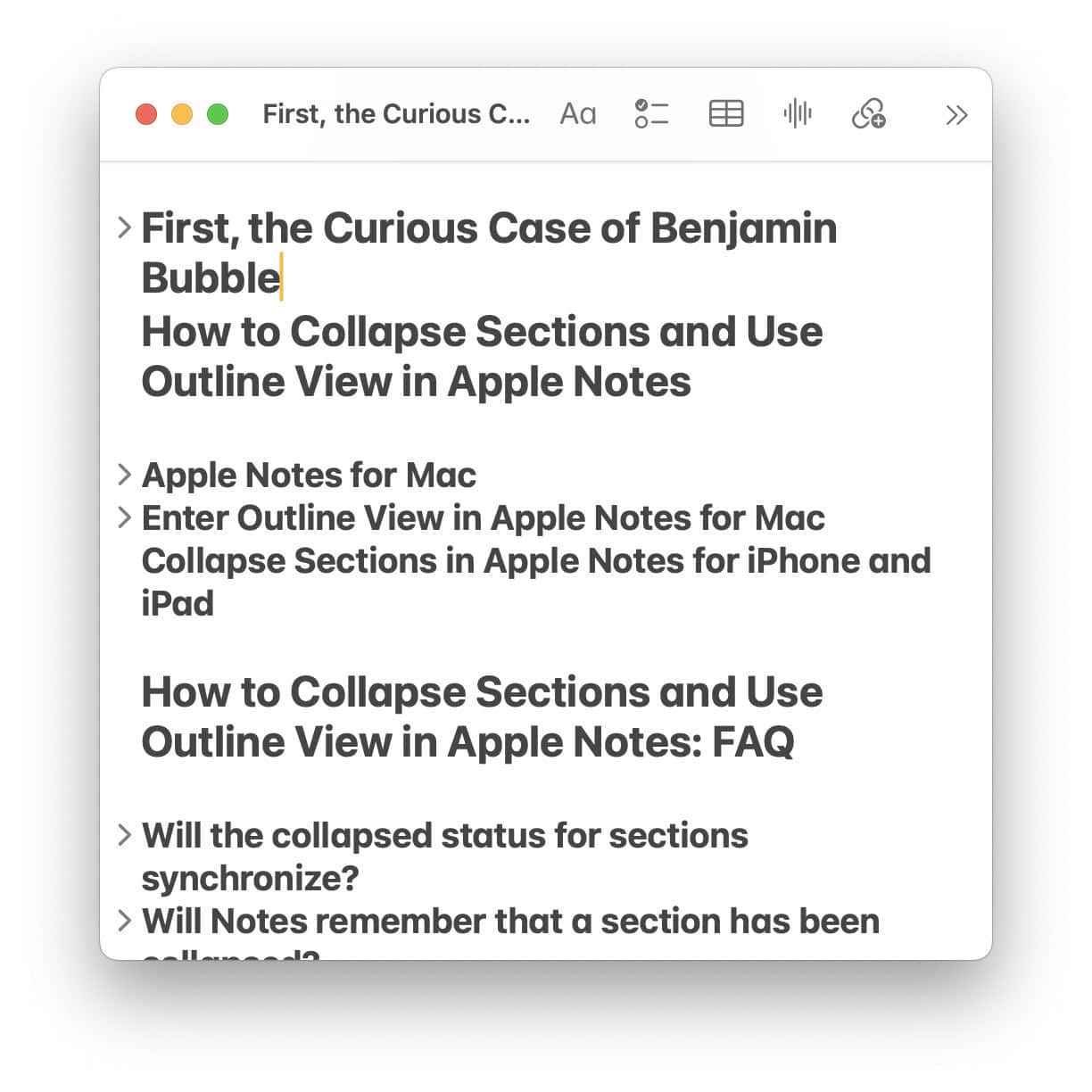
Task: Start an audio recording with the waveform icon
Action: pyautogui.click(x=797, y=113)
